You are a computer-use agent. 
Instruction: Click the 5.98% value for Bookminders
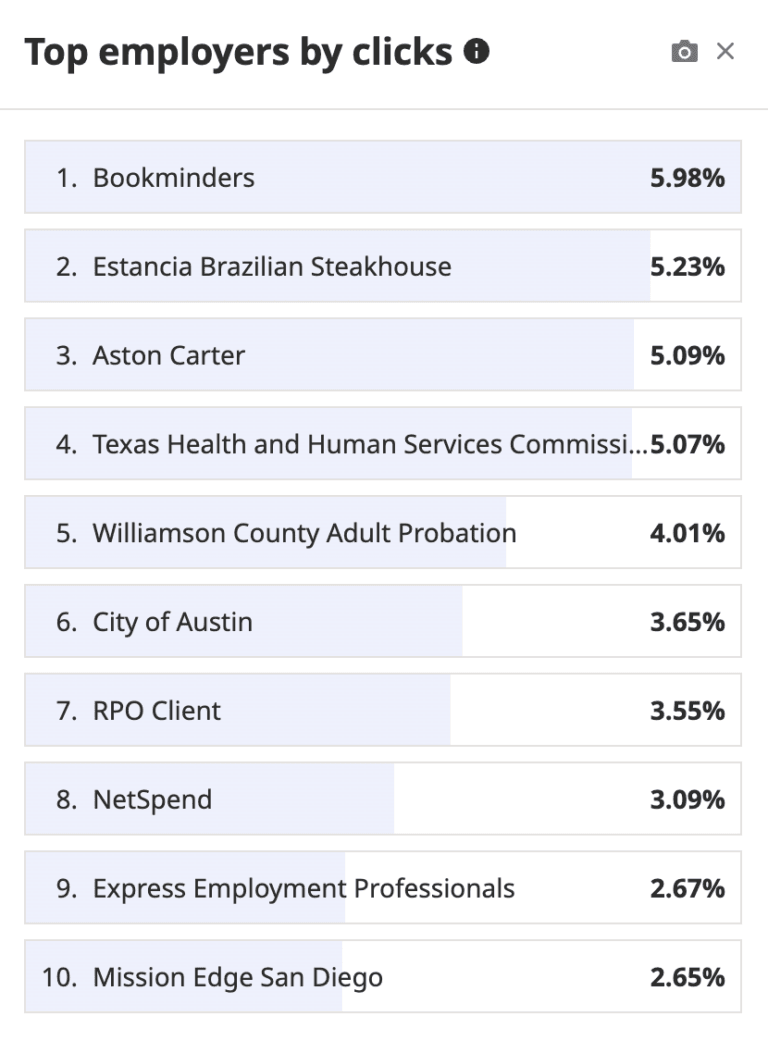pos(687,178)
